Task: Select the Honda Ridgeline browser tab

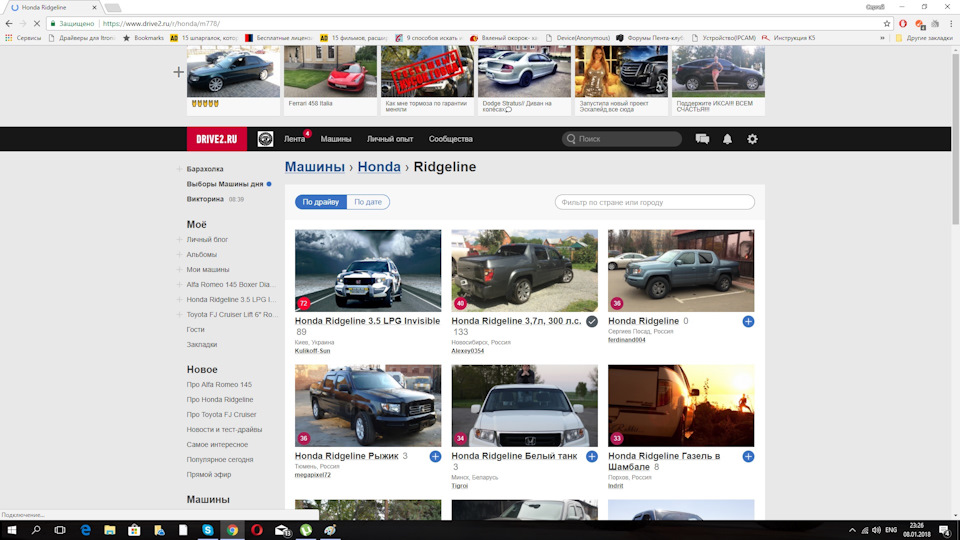Action: (x=52, y=7)
